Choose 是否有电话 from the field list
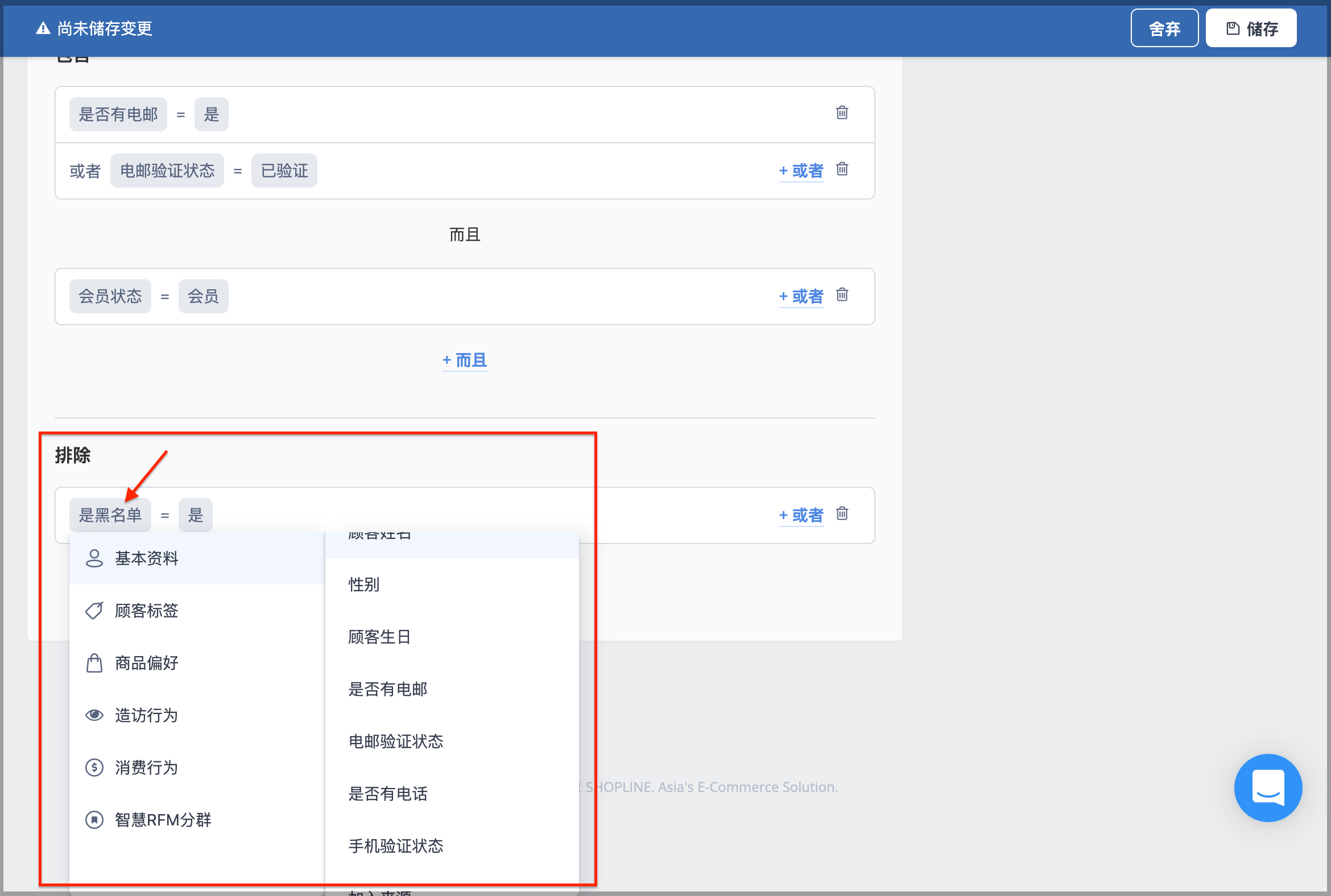 [x=452, y=794]
